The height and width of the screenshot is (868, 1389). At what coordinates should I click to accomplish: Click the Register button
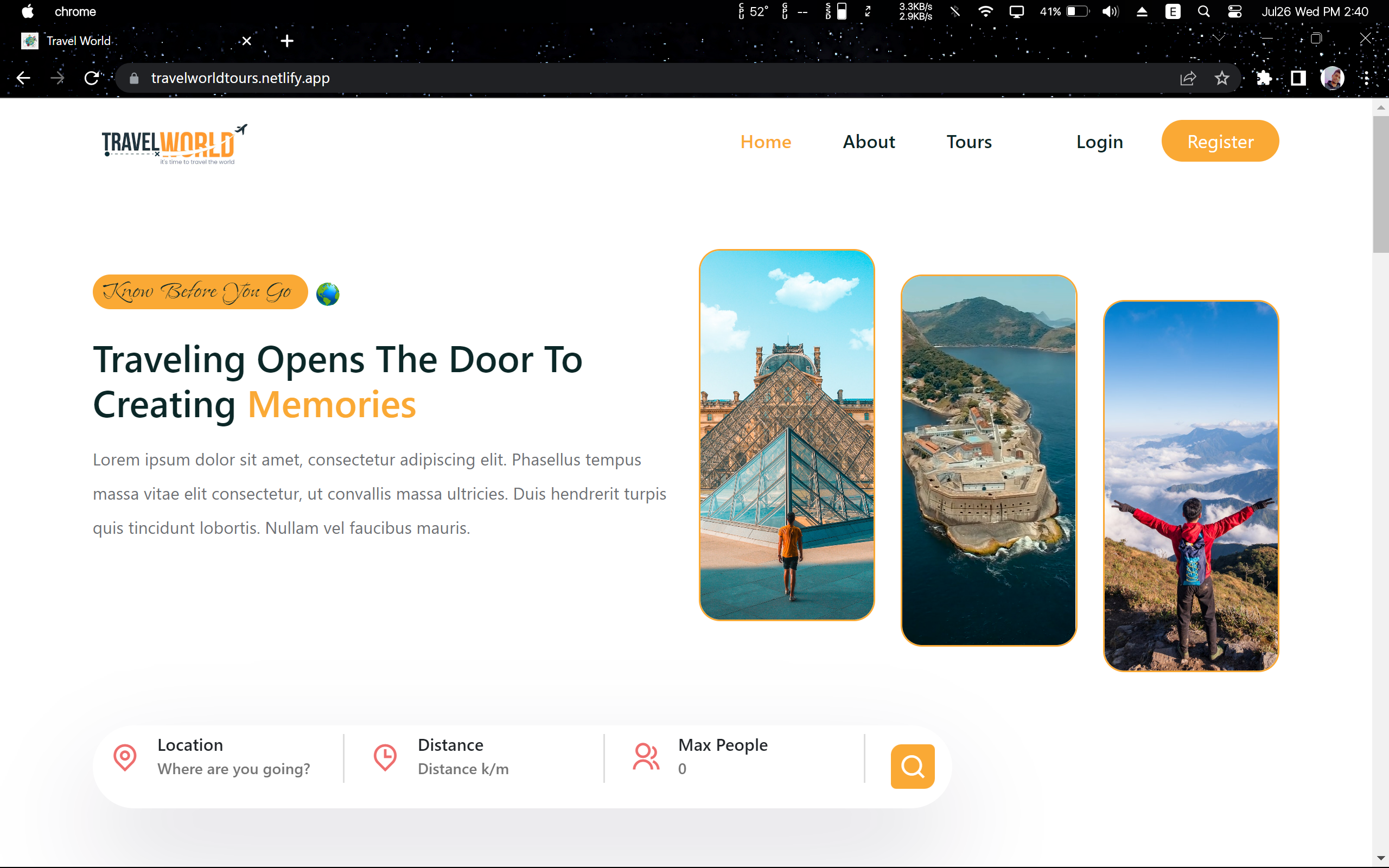(1220, 141)
